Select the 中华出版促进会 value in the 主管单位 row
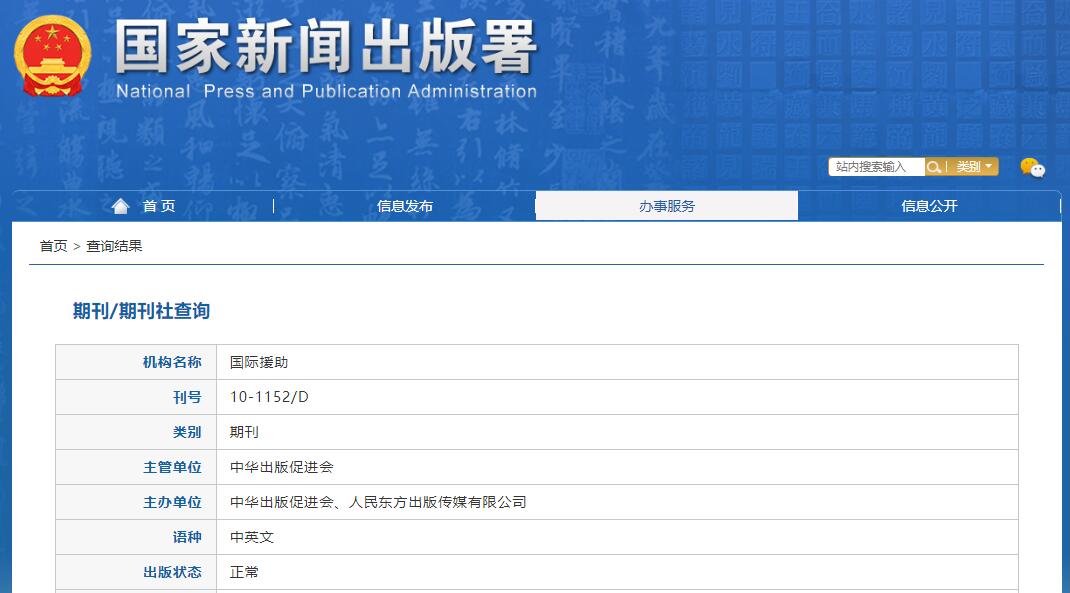Screen dimensions: 1070x593 281,467
